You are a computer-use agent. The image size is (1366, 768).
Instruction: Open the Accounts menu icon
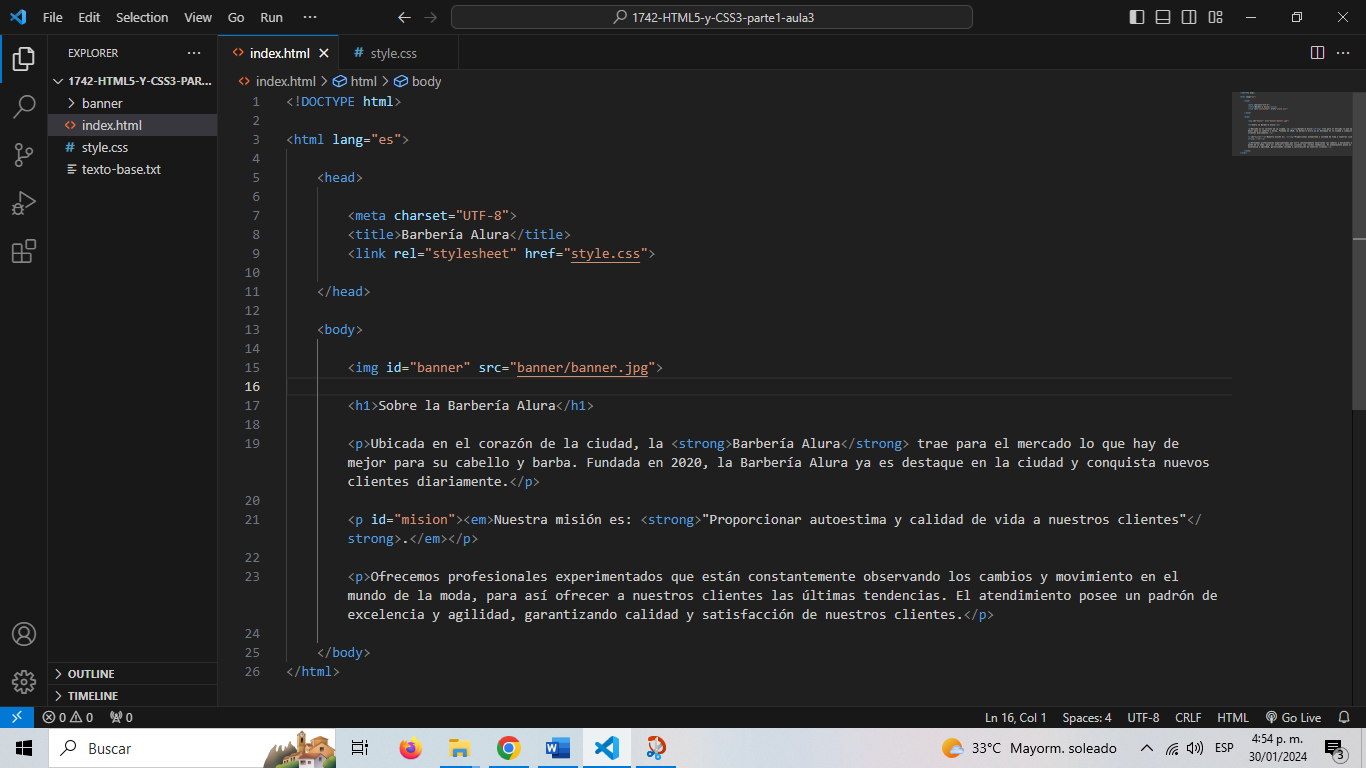24,634
